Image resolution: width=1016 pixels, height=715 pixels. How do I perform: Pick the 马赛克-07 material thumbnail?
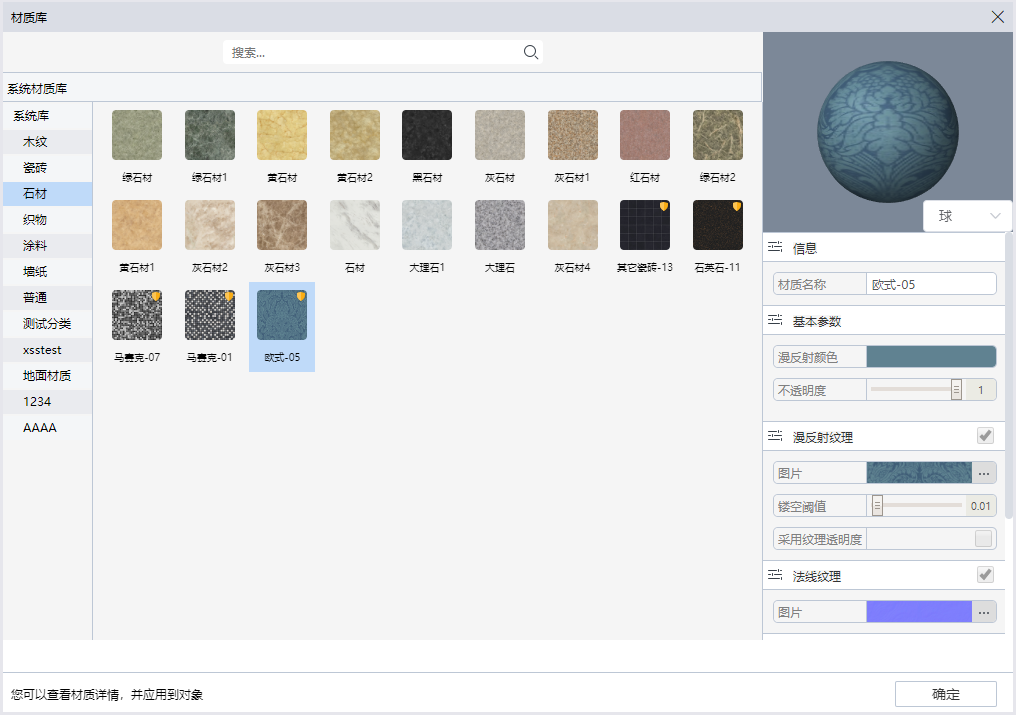coord(137,315)
